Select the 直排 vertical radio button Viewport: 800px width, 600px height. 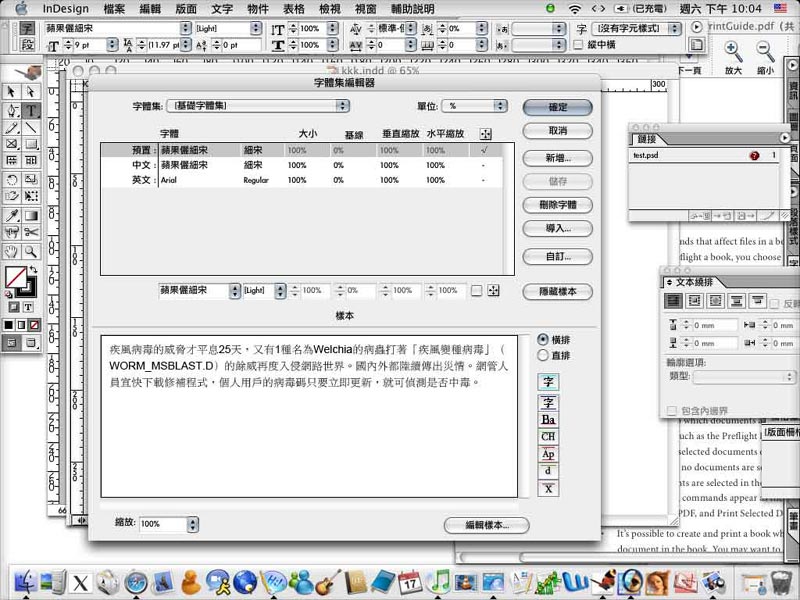tap(543, 354)
